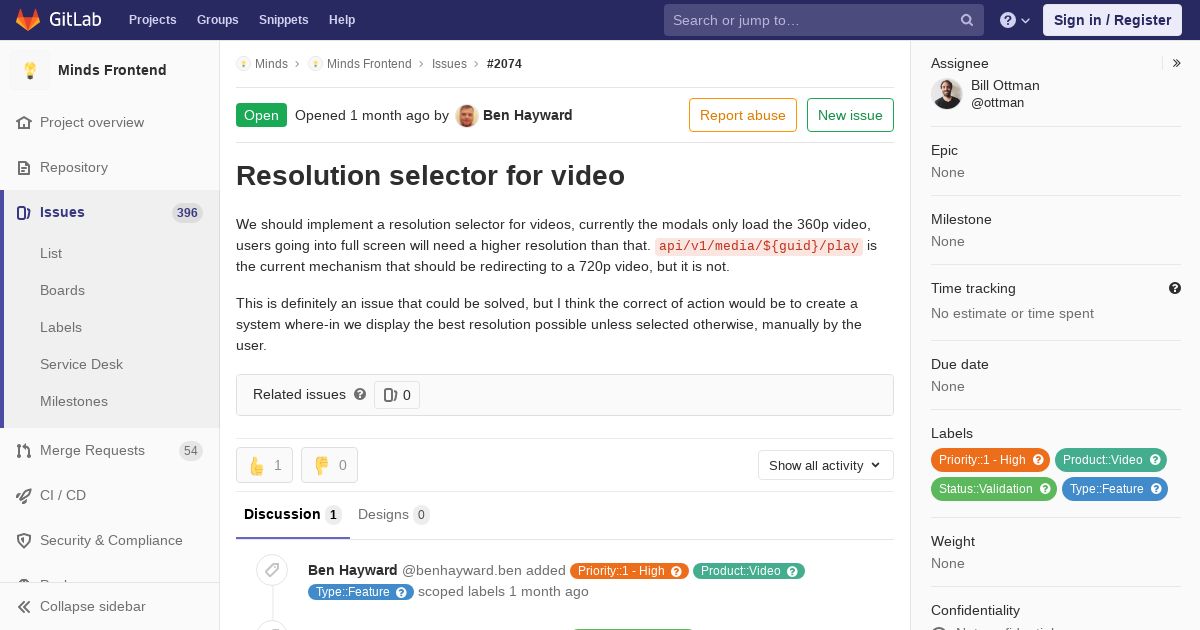The image size is (1200, 630).
Task: Click help icon on sidebar Type::Feature label
Action: click(1156, 489)
